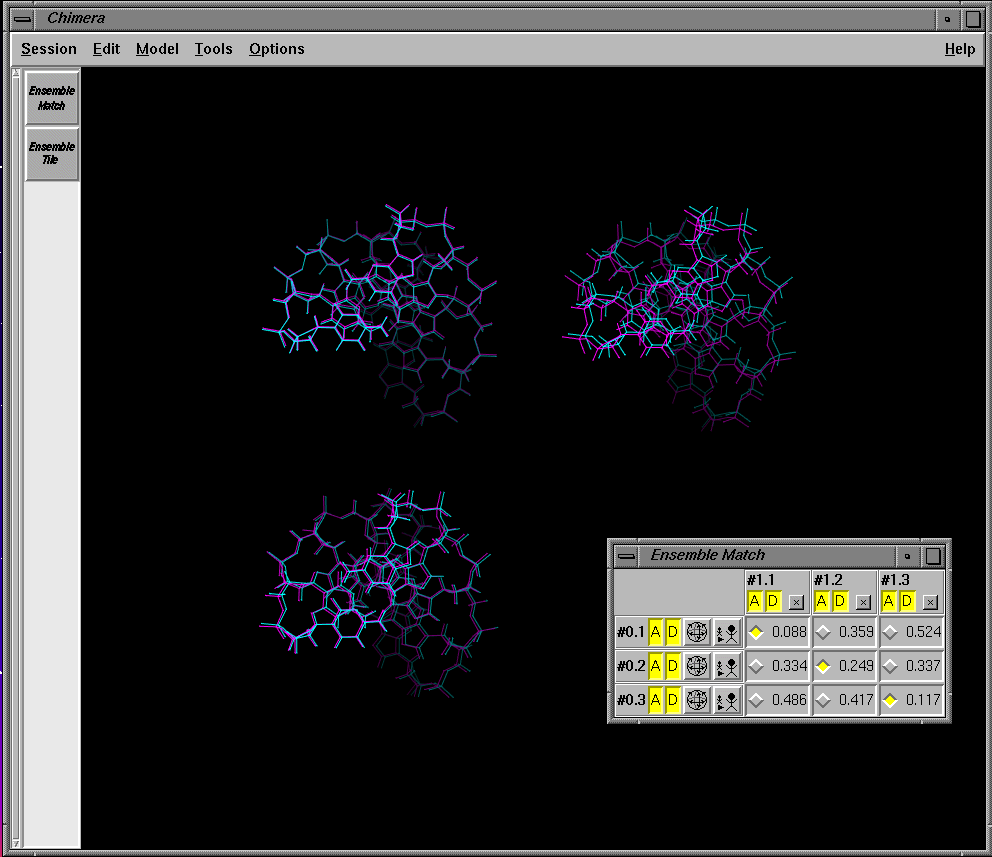Open the Tools menu
The height and width of the screenshot is (857, 992).
pos(213,49)
